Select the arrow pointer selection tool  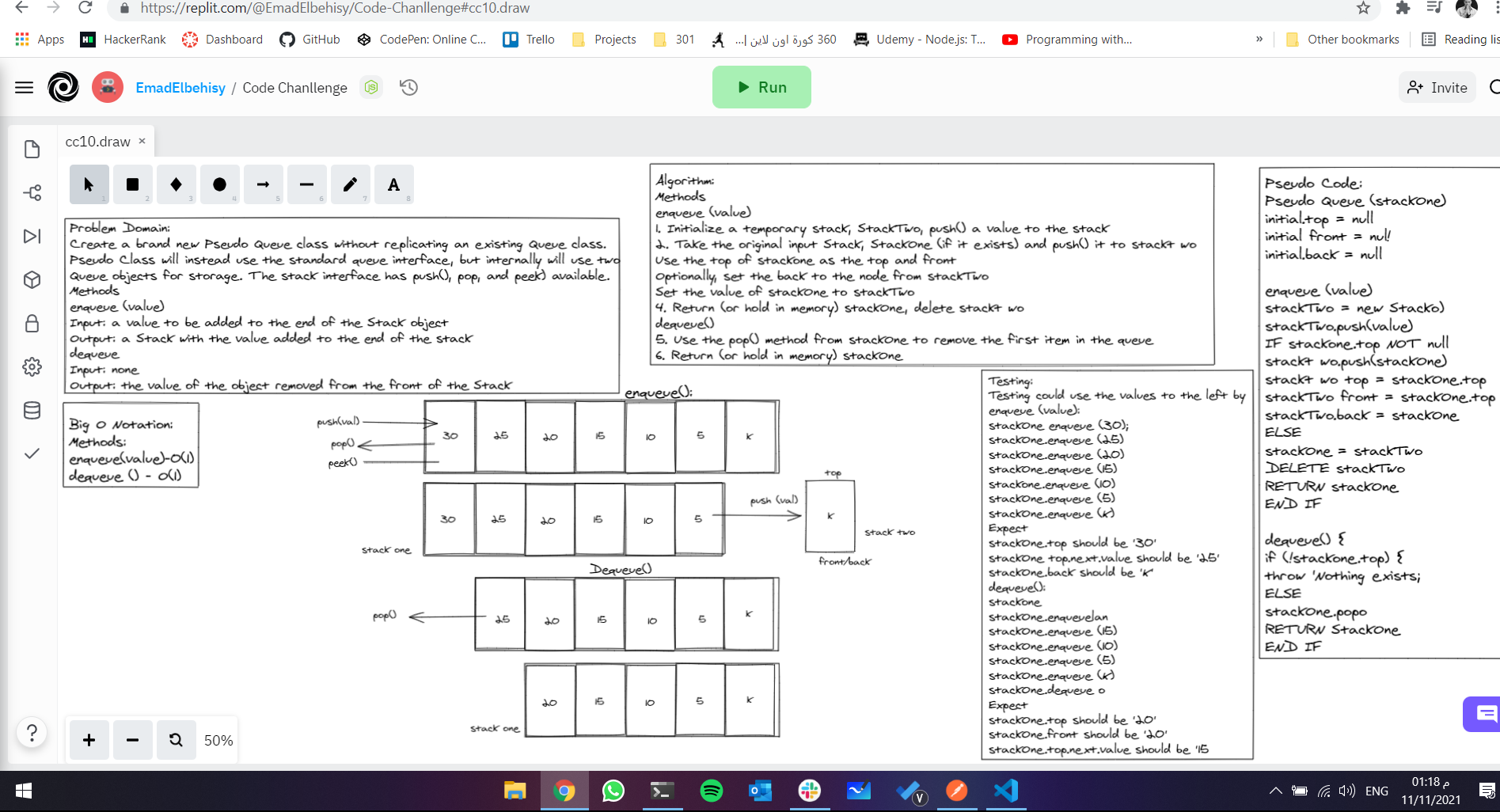[x=89, y=184]
